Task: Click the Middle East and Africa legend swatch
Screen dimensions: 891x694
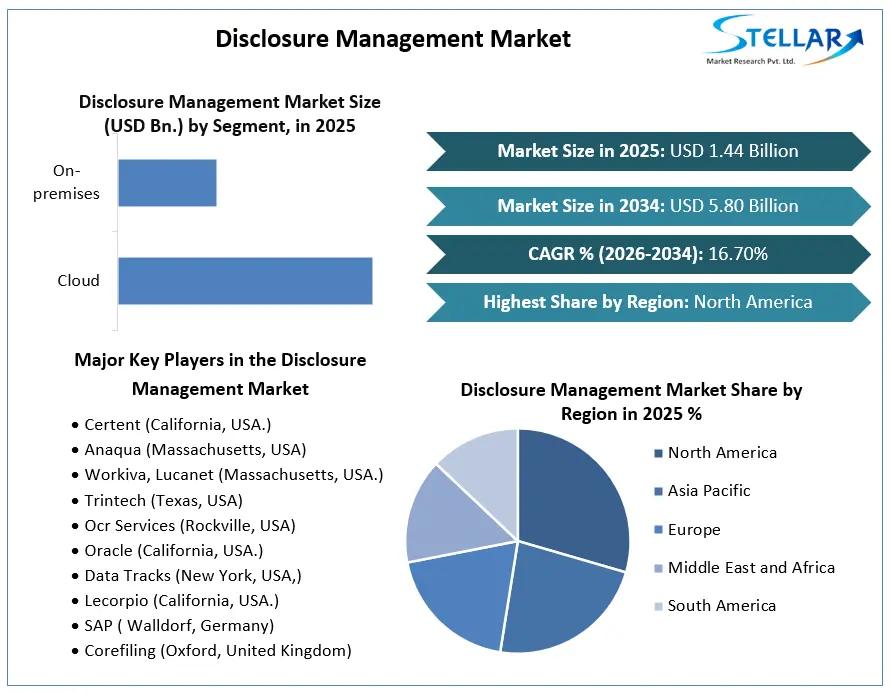Action: [x=658, y=568]
